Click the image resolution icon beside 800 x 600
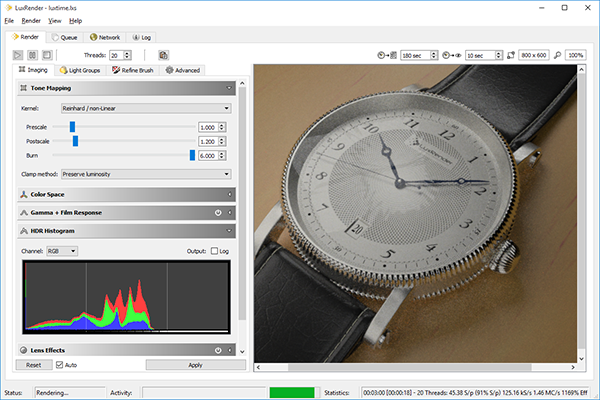600x400 pixels. tap(512, 55)
